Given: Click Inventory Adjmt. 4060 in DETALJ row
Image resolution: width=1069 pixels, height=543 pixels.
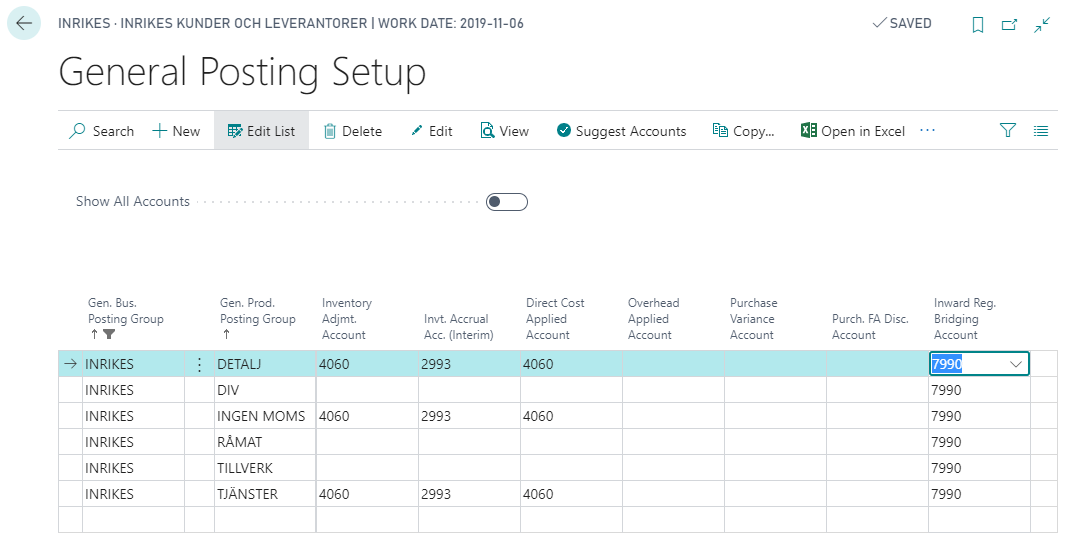Looking at the screenshot, I should click(x=367, y=364).
